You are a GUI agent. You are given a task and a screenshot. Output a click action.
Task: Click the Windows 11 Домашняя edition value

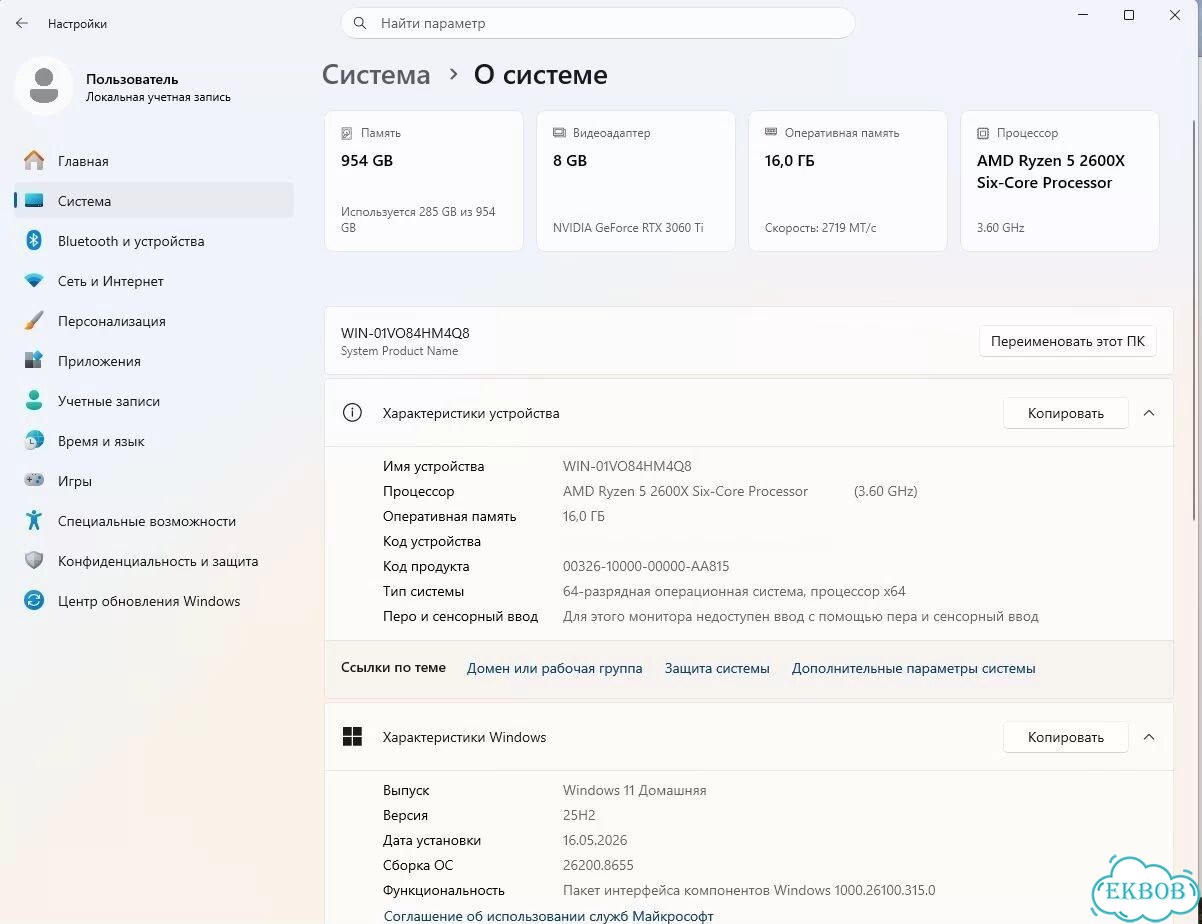pos(635,790)
